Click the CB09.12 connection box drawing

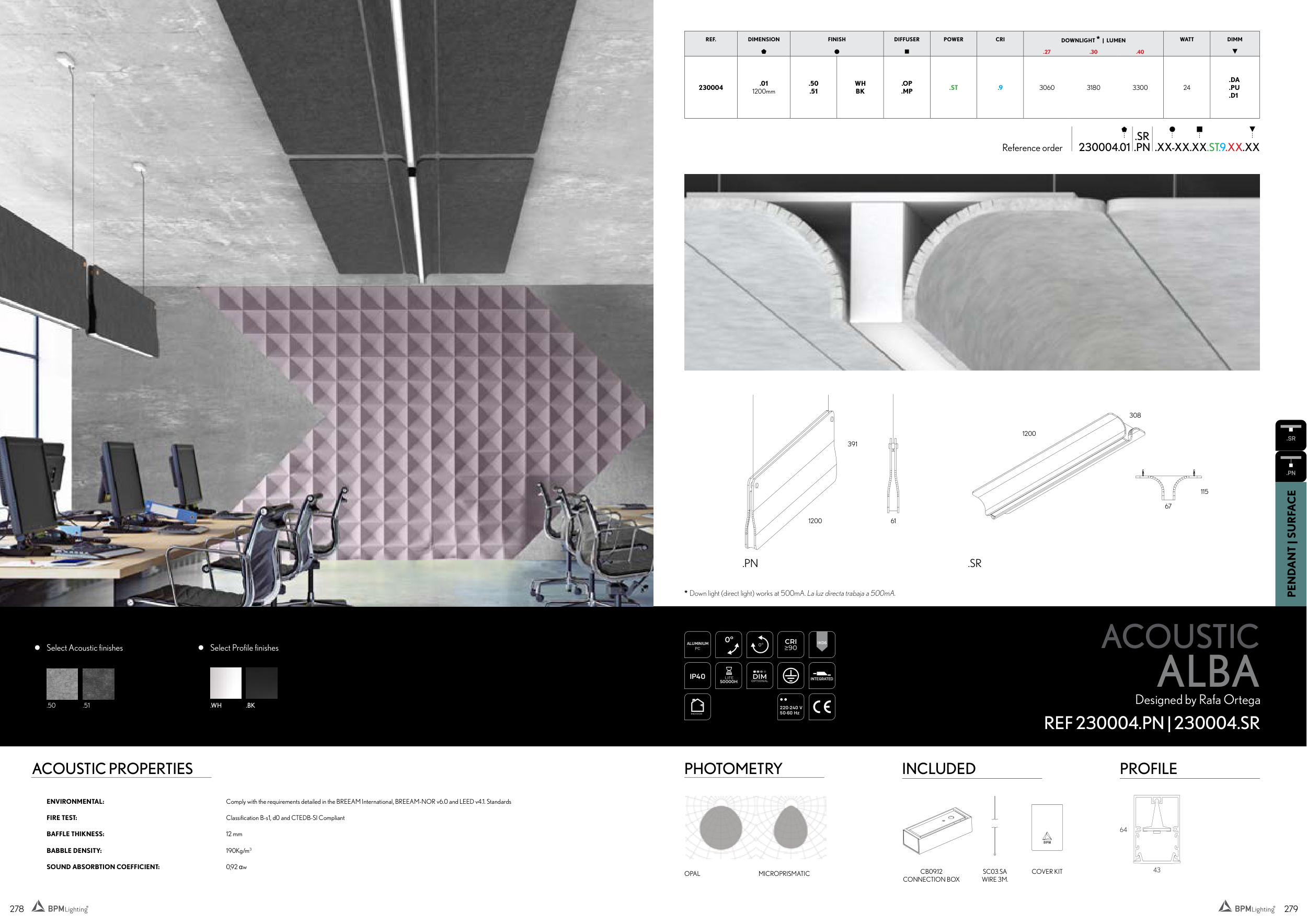click(937, 830)
